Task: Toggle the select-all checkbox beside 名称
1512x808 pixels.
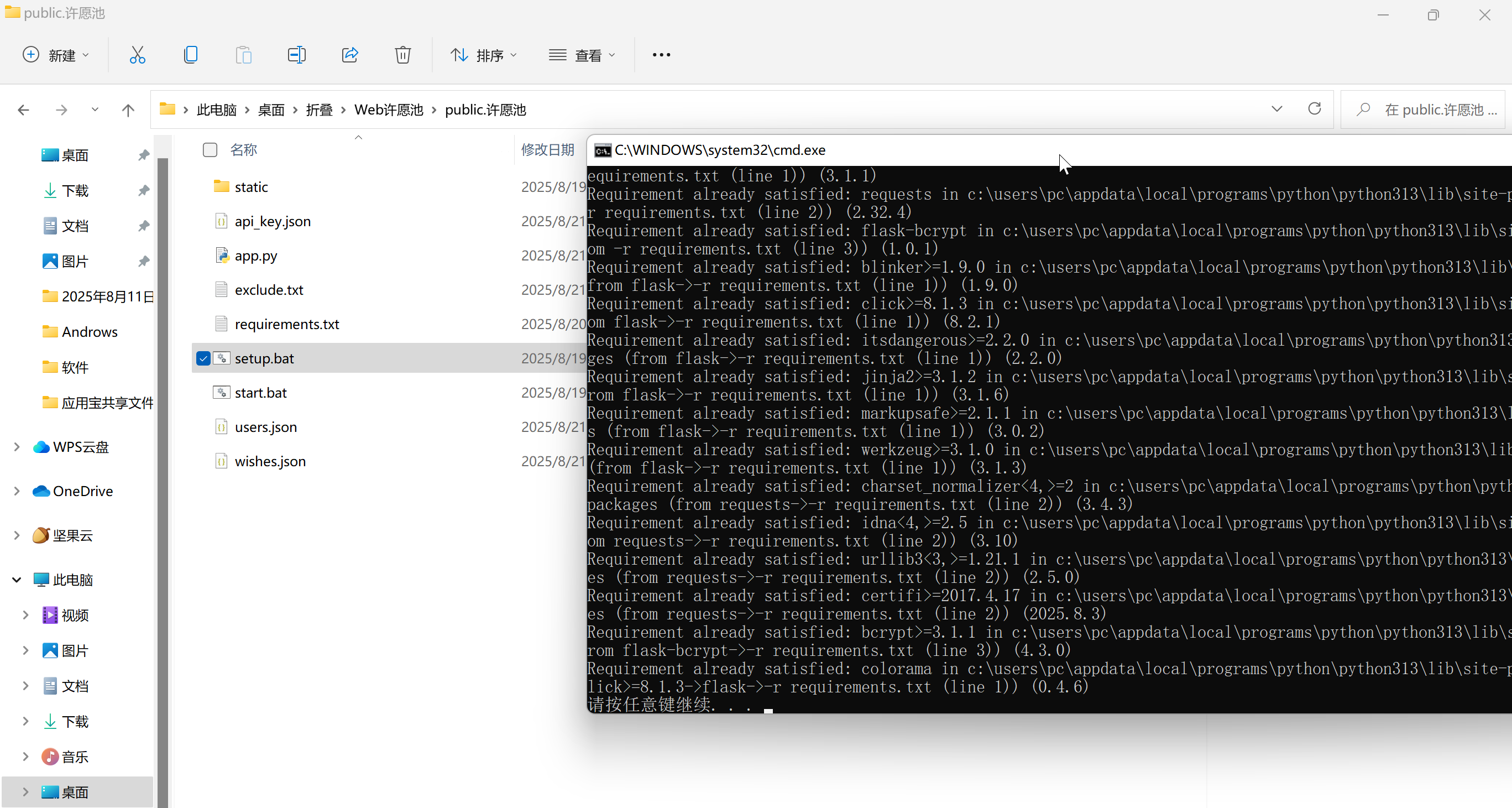Action: coord(210,150)
